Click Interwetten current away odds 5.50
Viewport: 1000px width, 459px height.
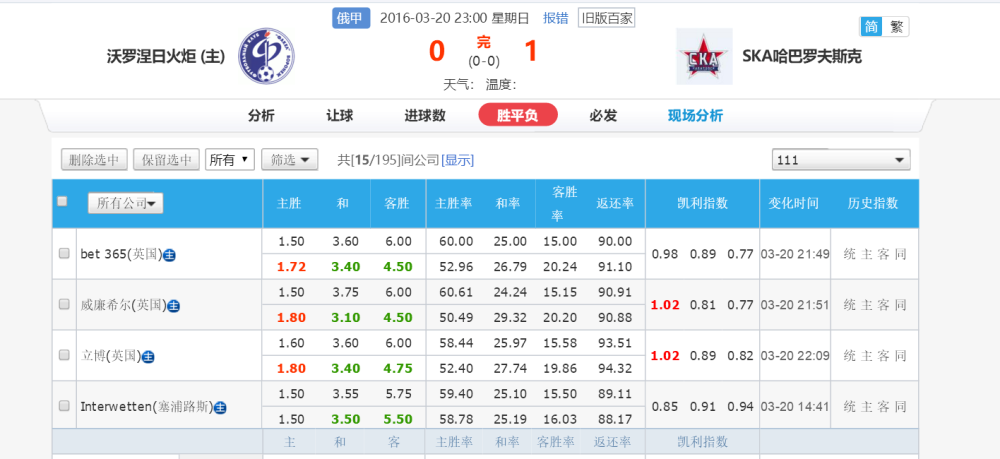coord(398,419)
